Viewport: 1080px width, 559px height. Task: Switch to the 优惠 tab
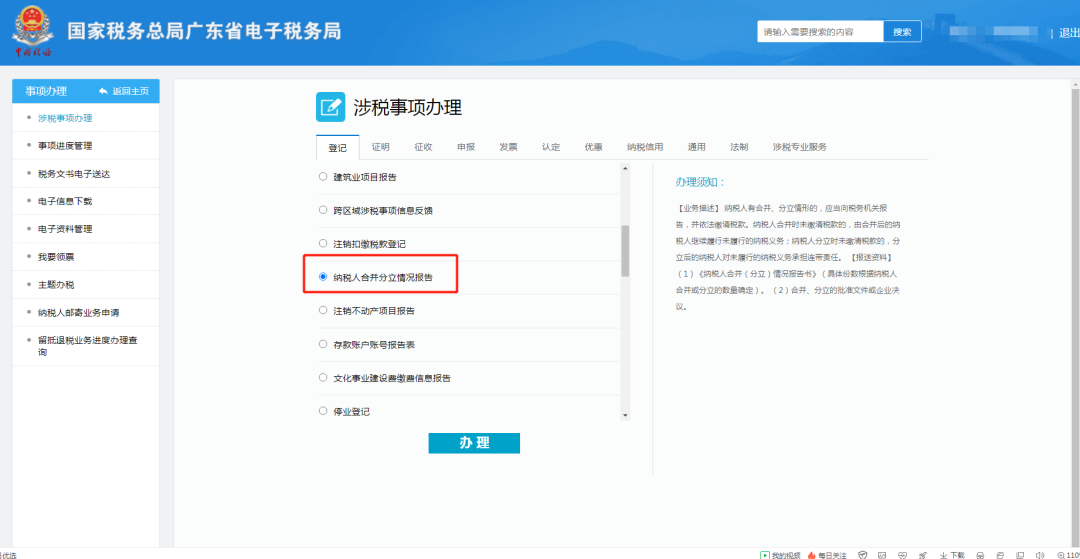coord(594,147)
